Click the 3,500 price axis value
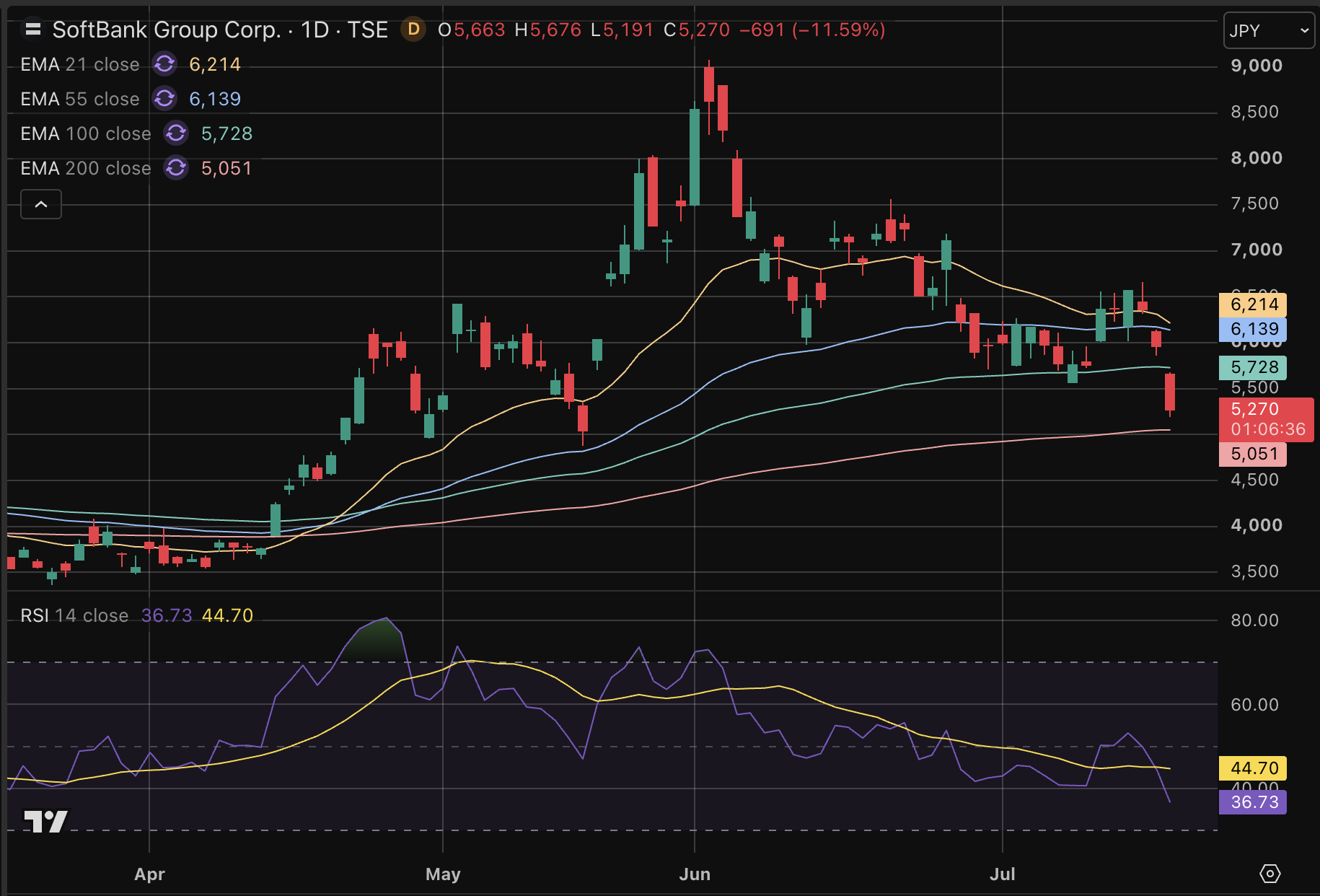This screenshot has height=896, width=1320. tap(1254, 571)
